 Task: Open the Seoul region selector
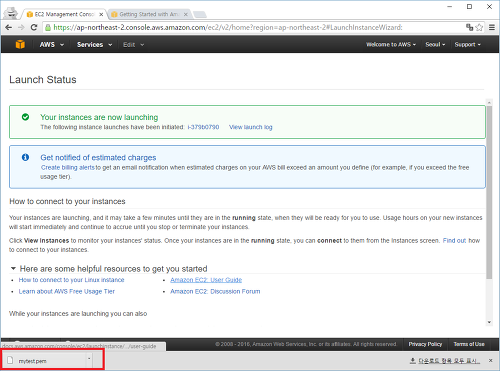pos(435,44)
